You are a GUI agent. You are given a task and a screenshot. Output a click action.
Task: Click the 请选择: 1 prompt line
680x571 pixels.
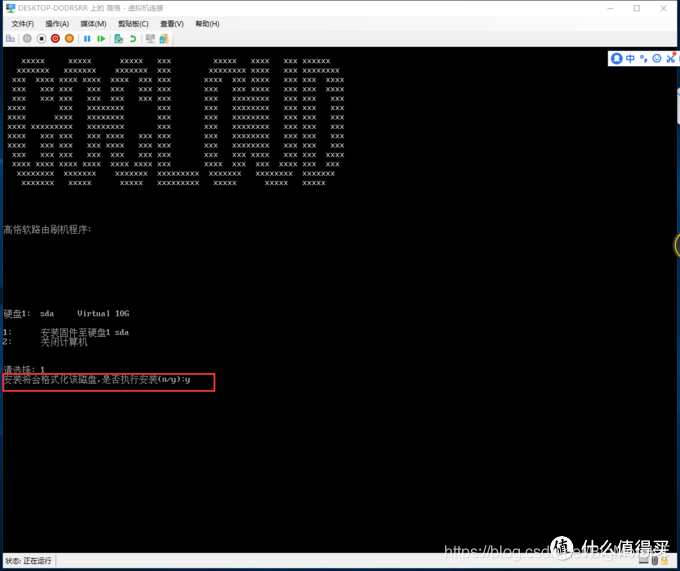coord(24,369)
